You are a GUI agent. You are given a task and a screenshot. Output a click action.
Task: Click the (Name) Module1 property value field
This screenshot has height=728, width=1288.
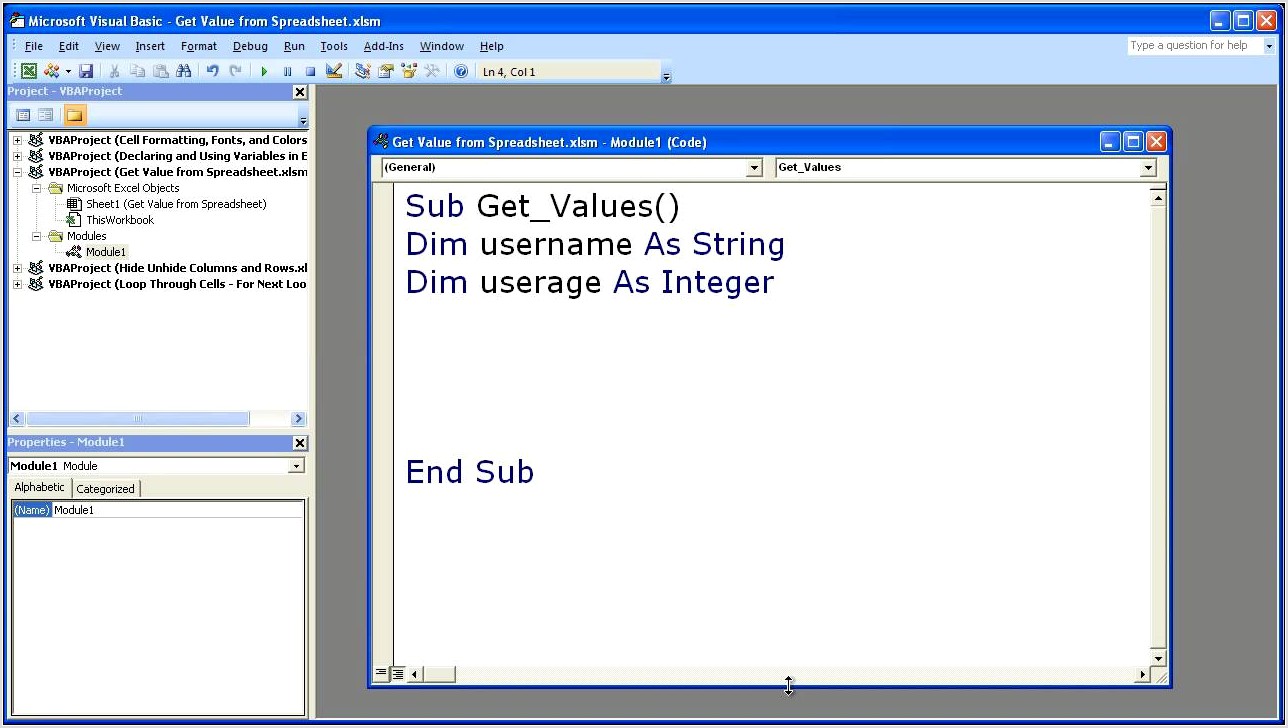point(177,510)
